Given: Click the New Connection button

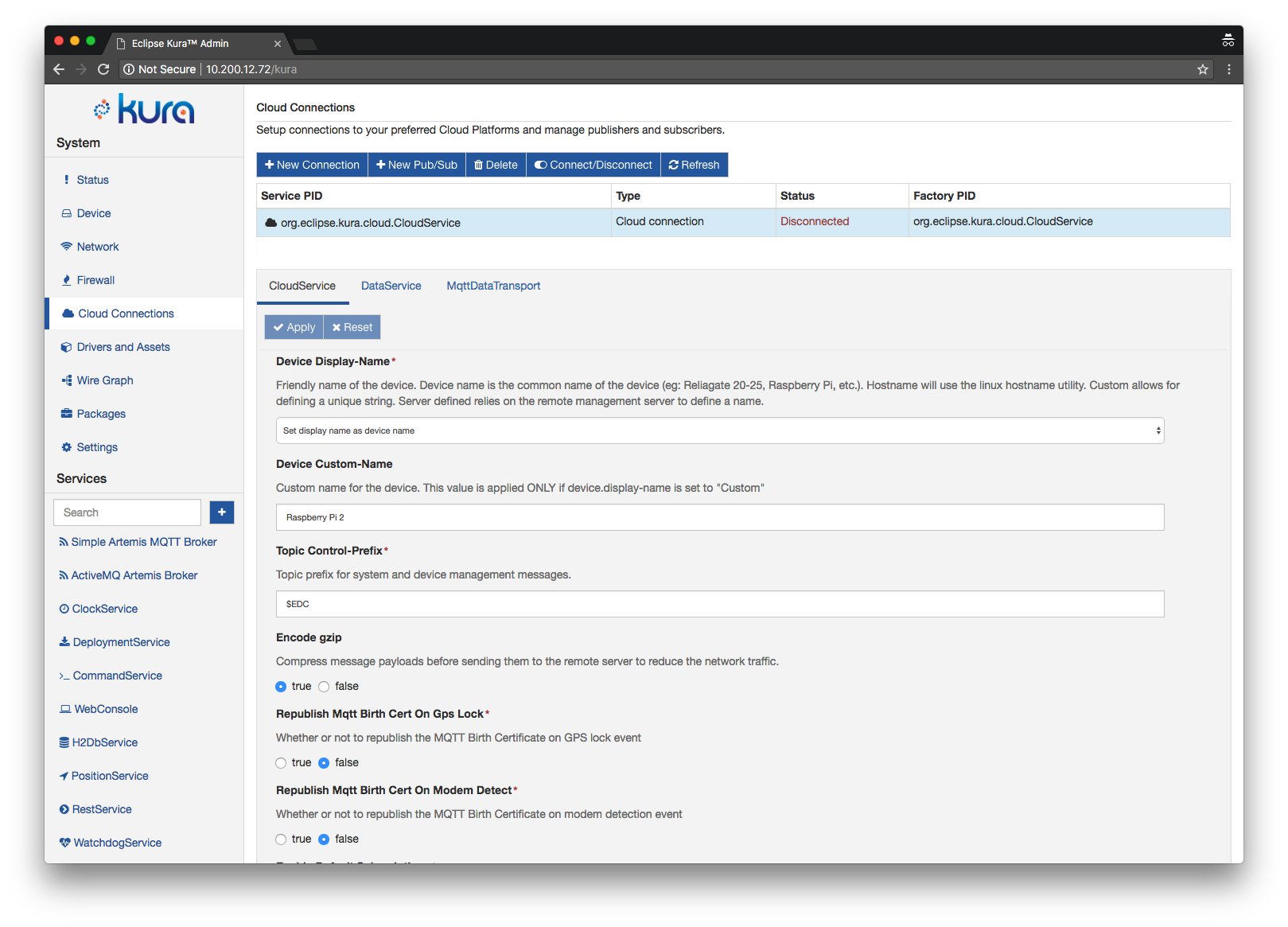Looking at the screenshot, I should 312,165.
